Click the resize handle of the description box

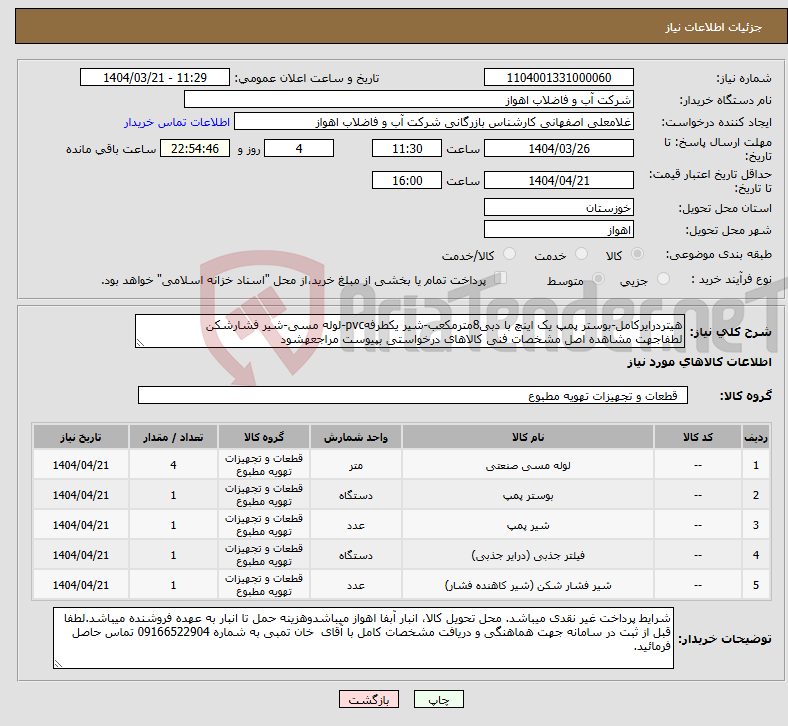tap(140, 343)
